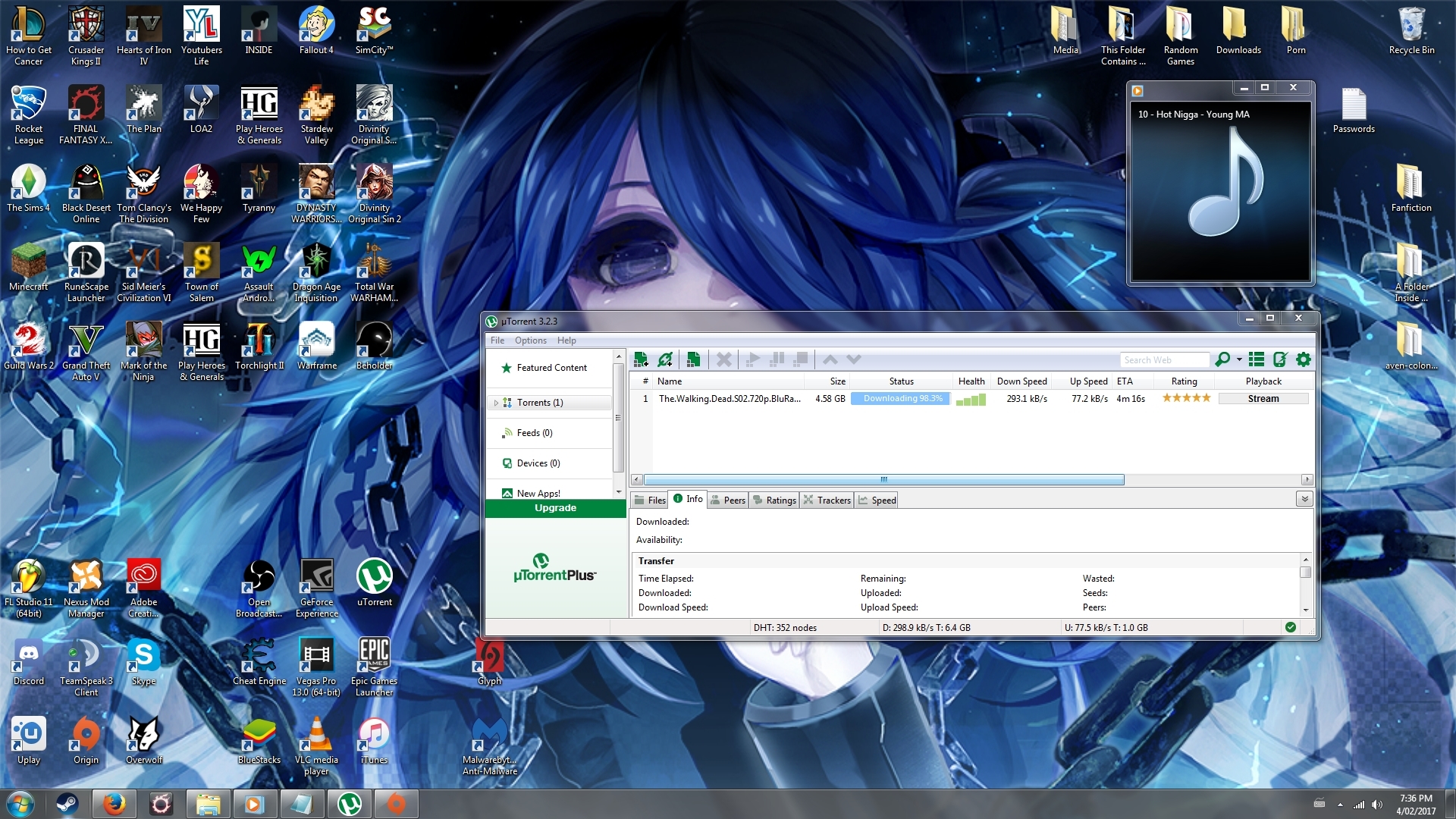This screenshot has height=819, width=1456.
Task: Collapse the detailed info pane chevron
Action: click(1304, 499)
